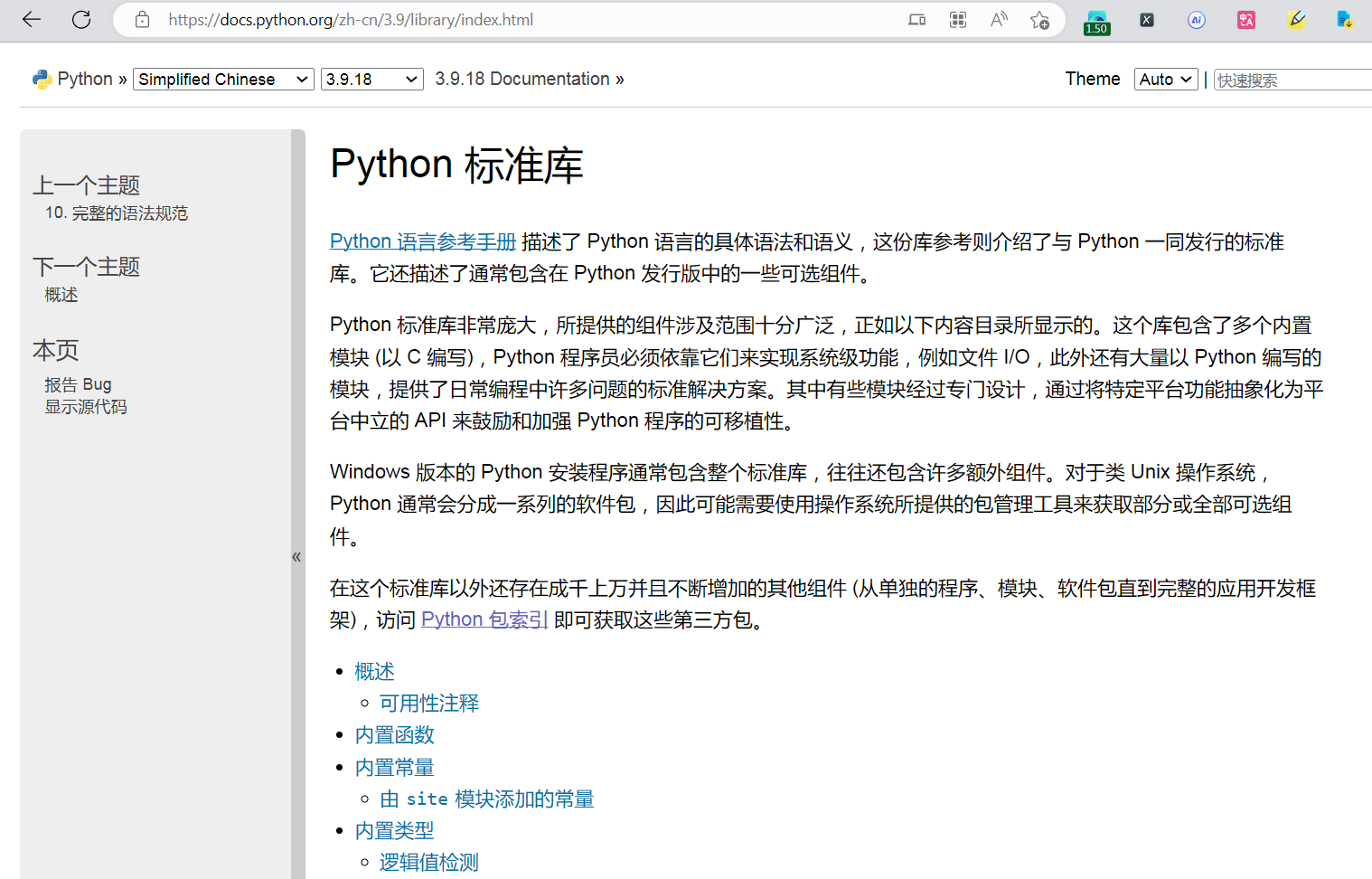Open the Python 语言参考手册 link
Viewport: 1372px width, 879px height.
coord(423,241)
